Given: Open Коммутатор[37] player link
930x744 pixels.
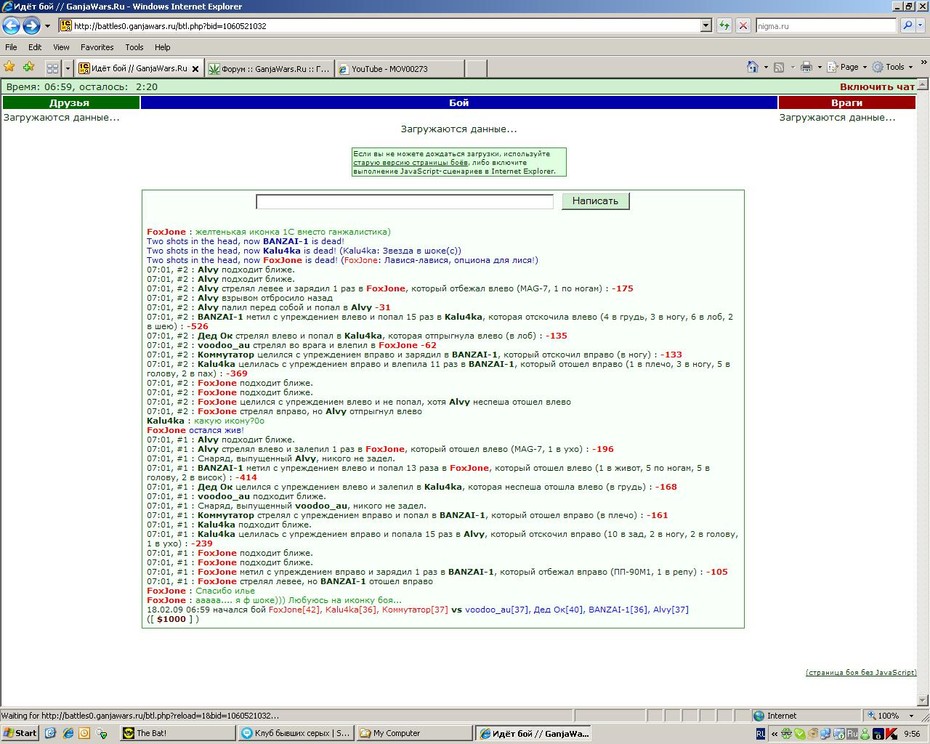Looking at the screenshot, I should click(415, 609).
